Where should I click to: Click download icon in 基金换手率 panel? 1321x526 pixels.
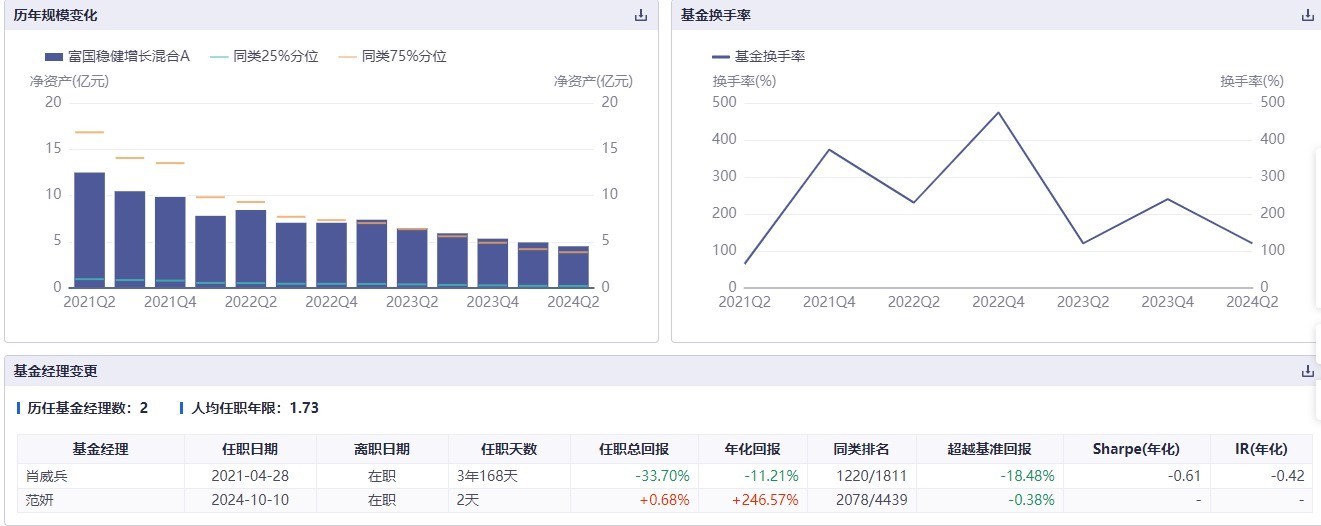(1307, 15)
